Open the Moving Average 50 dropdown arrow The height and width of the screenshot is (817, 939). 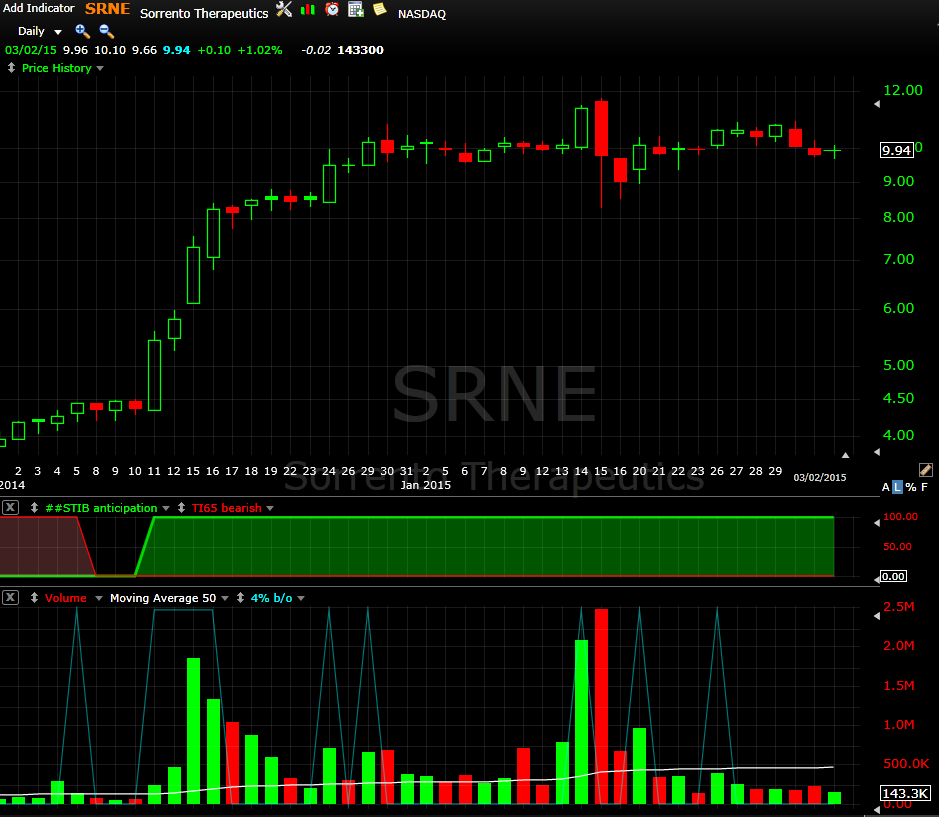(225, 598)
